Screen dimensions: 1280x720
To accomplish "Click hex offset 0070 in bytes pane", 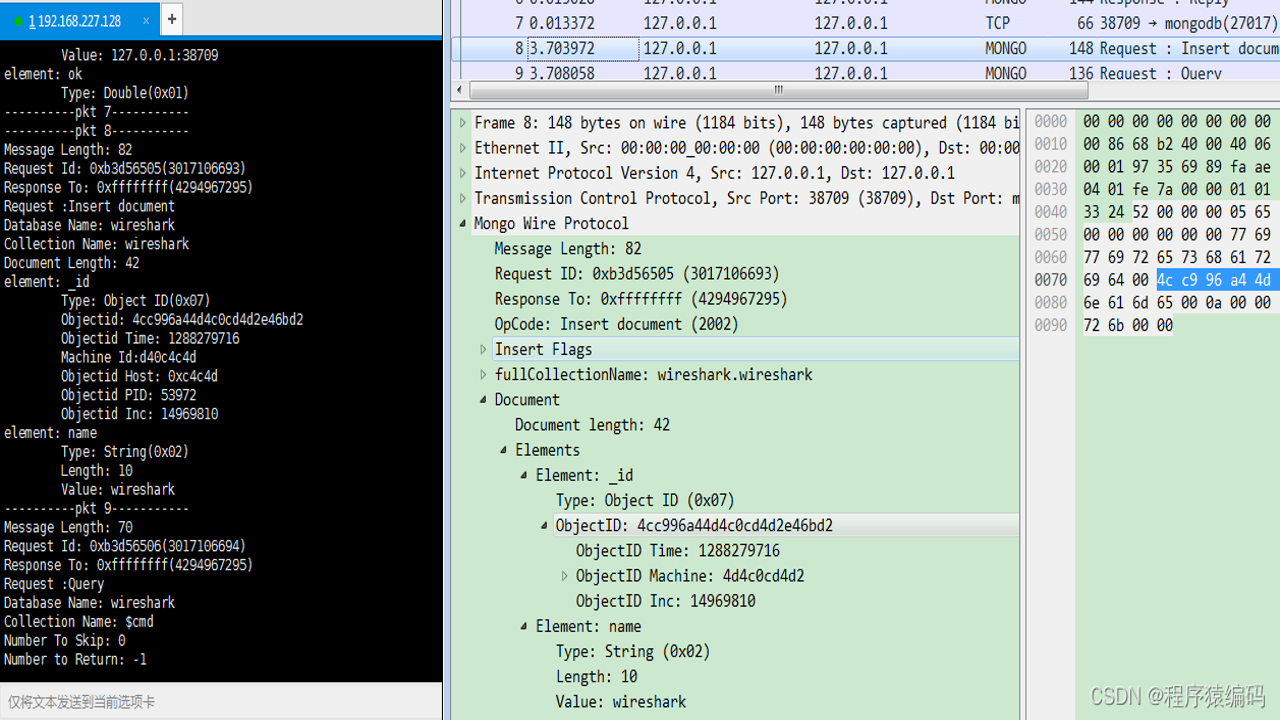I will click(1050, 280).
